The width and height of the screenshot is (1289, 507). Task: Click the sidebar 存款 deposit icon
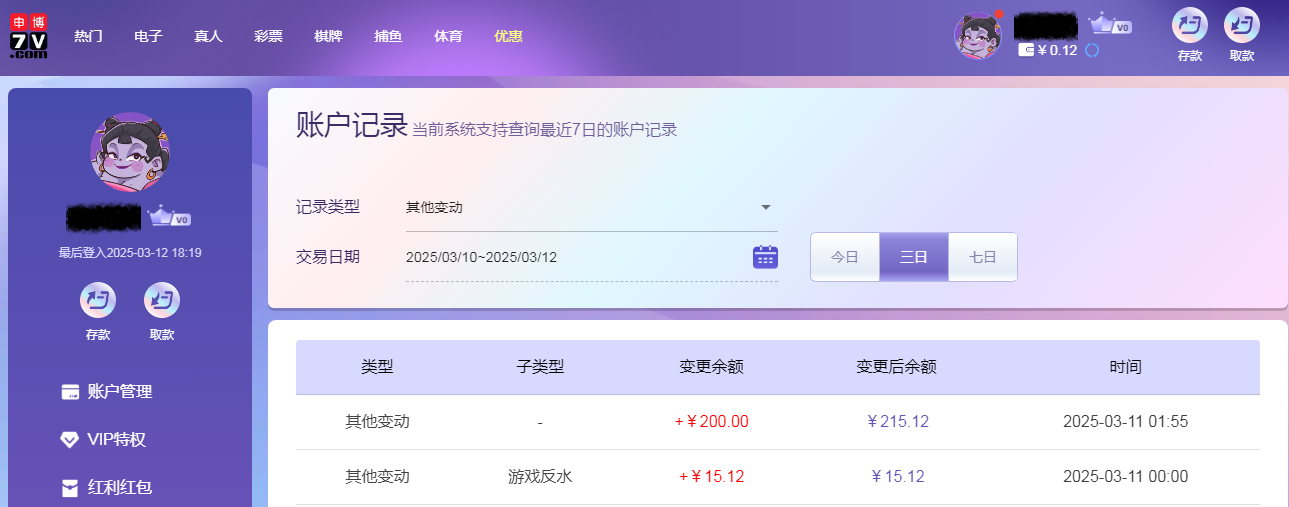(x=98, y=300)
